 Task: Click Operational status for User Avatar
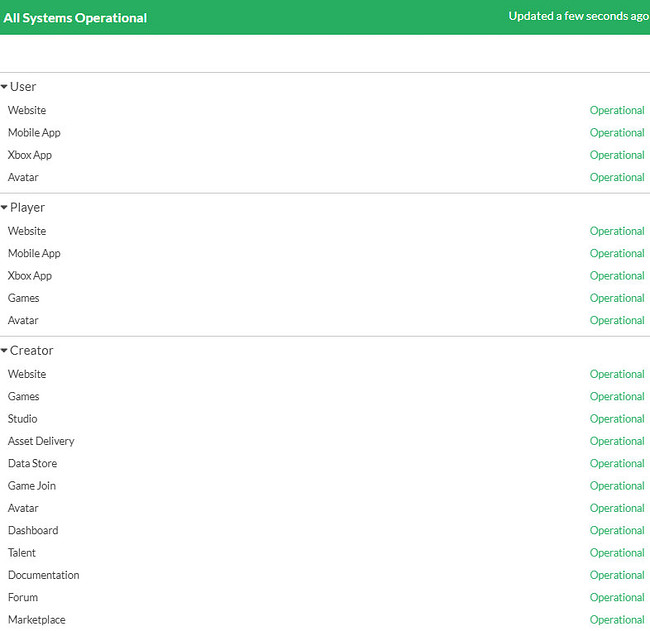click(x=617, y=178)
